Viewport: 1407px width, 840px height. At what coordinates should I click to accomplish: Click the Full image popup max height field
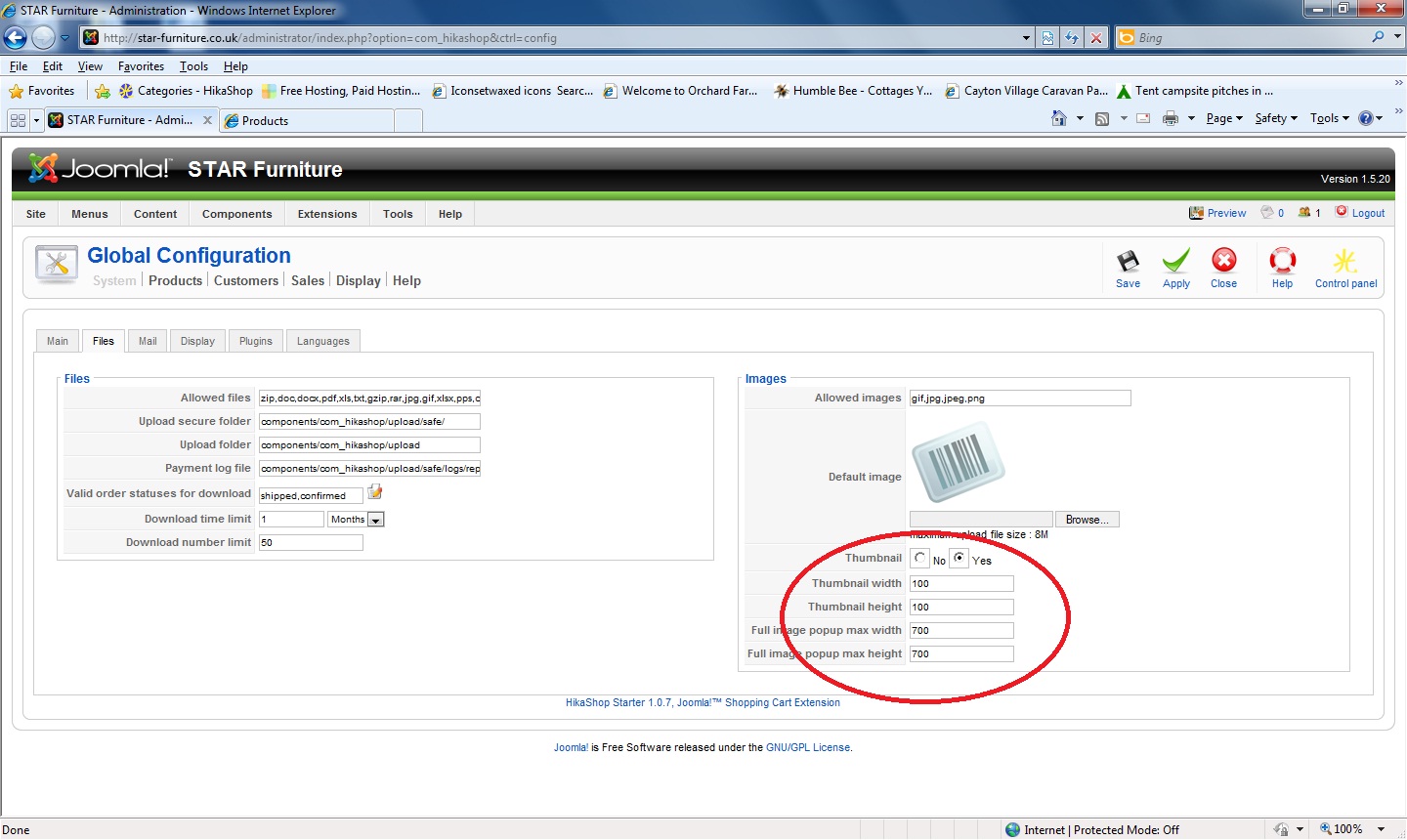pos(961,653)
